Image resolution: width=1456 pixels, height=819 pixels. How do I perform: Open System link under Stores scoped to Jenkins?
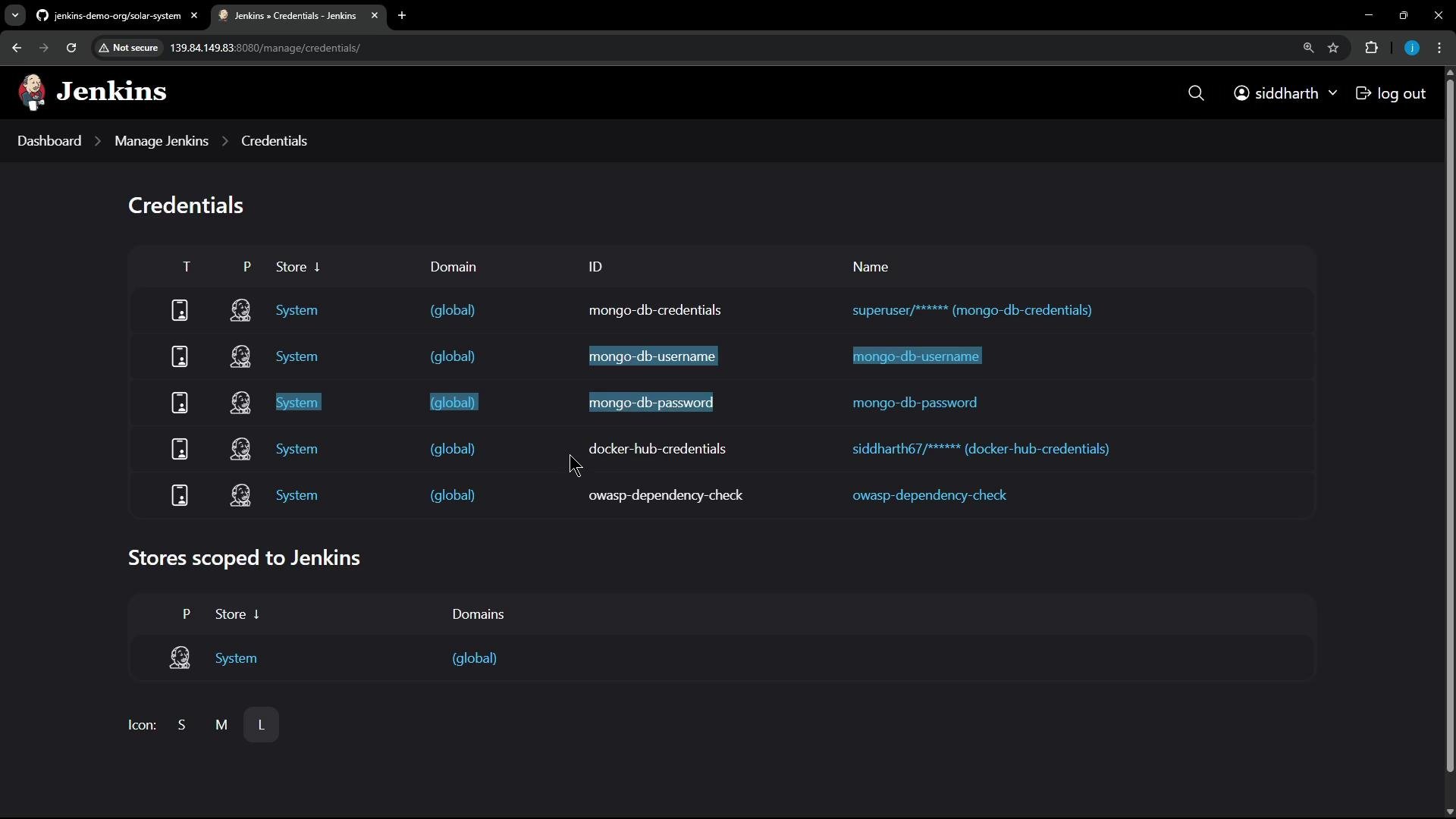click(236, 658)
